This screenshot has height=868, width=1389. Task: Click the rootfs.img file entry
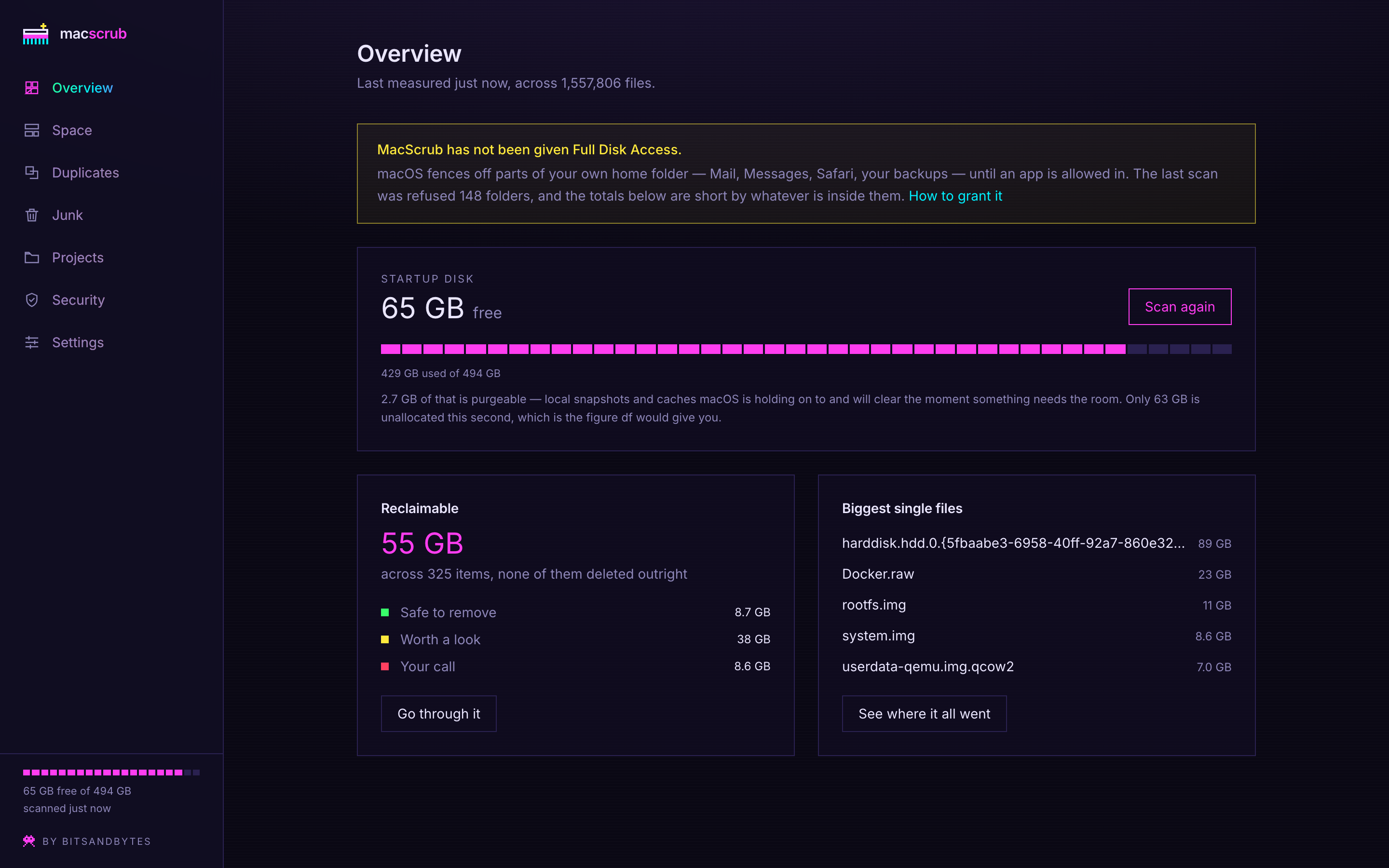coord(873,605)
